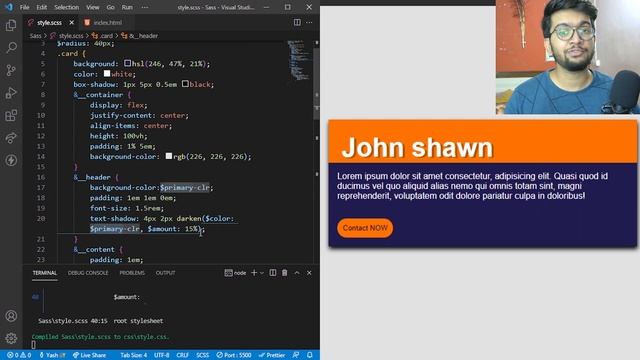The image size is (640, 360).
Task: Open the white color swatch
Action: (107, 73)
